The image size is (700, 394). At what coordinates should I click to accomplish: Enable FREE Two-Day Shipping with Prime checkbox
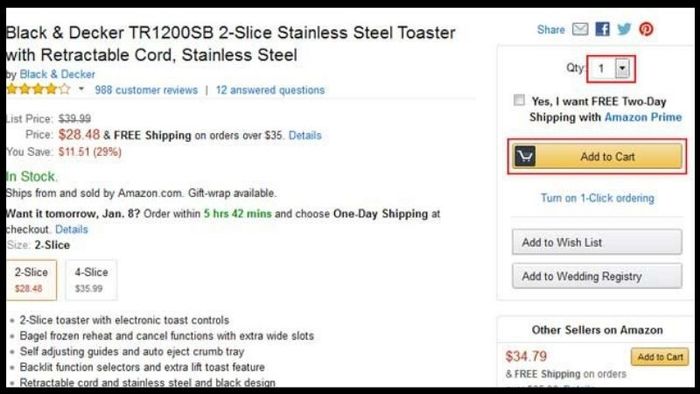click(519, 100)
